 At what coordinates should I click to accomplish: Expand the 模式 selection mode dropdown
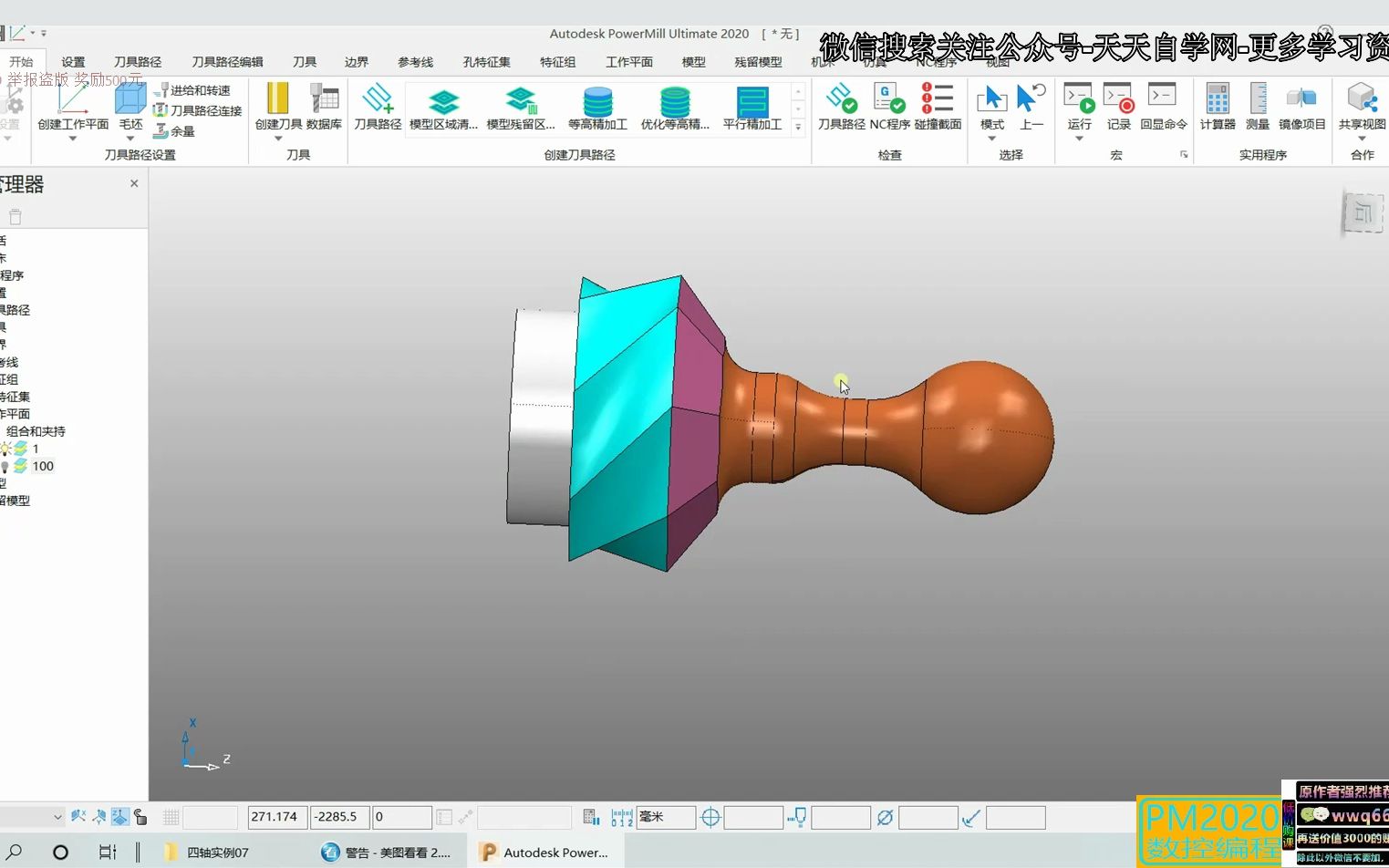(x=991, y=139)
